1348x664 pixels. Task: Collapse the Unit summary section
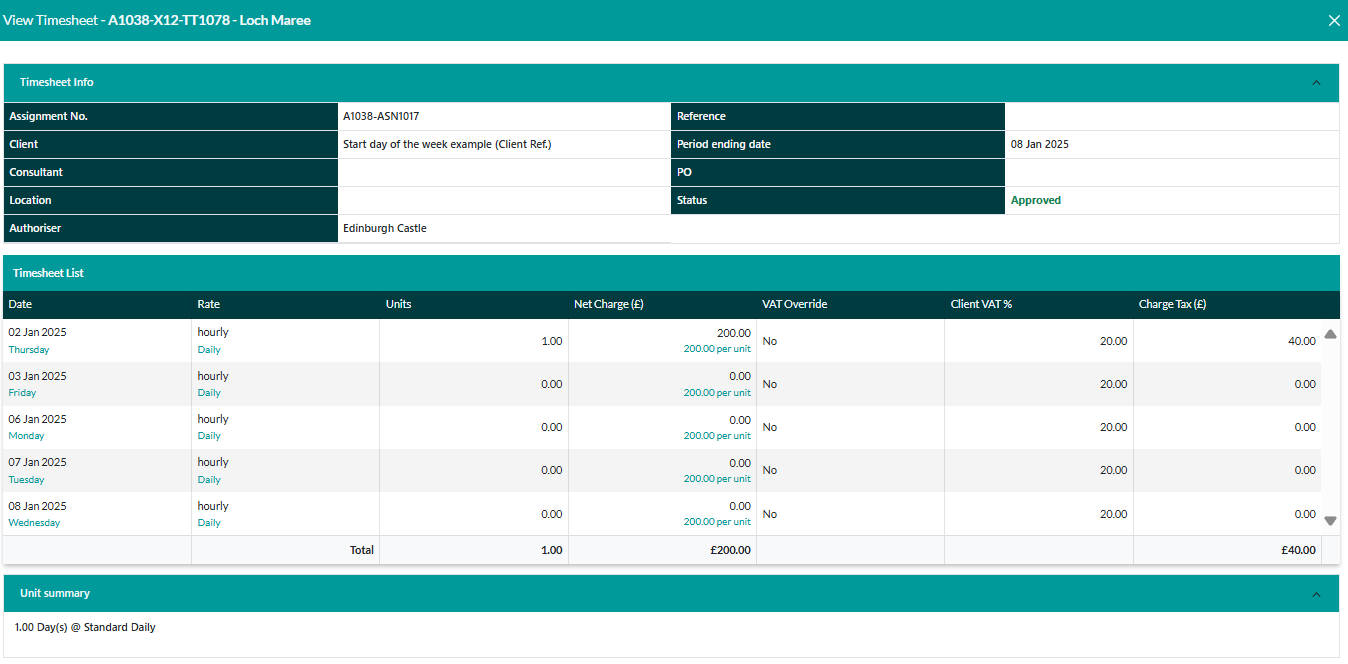tap(1316, 594)
